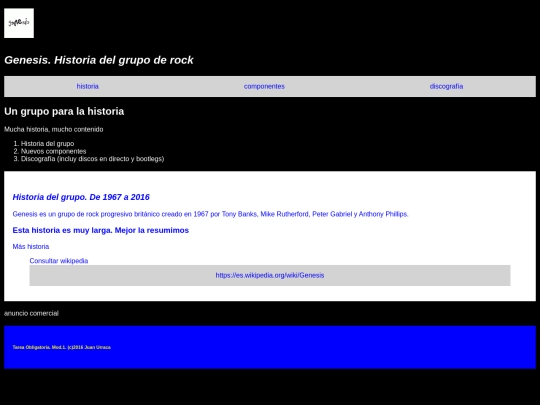The width and height of the screenshot is (540, 405).
Task: Open the componentes navigation link
Action: 264,86
